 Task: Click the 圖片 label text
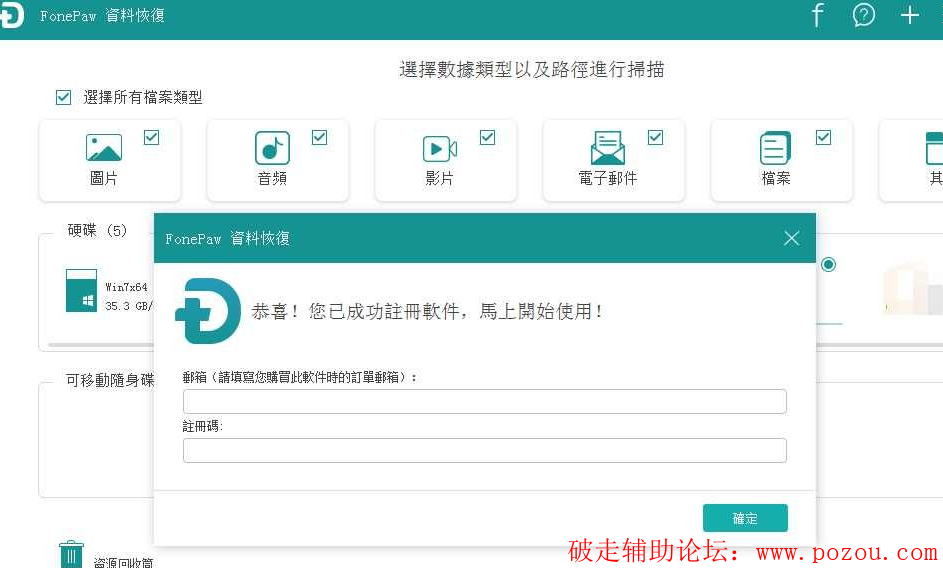coord(103,178)
